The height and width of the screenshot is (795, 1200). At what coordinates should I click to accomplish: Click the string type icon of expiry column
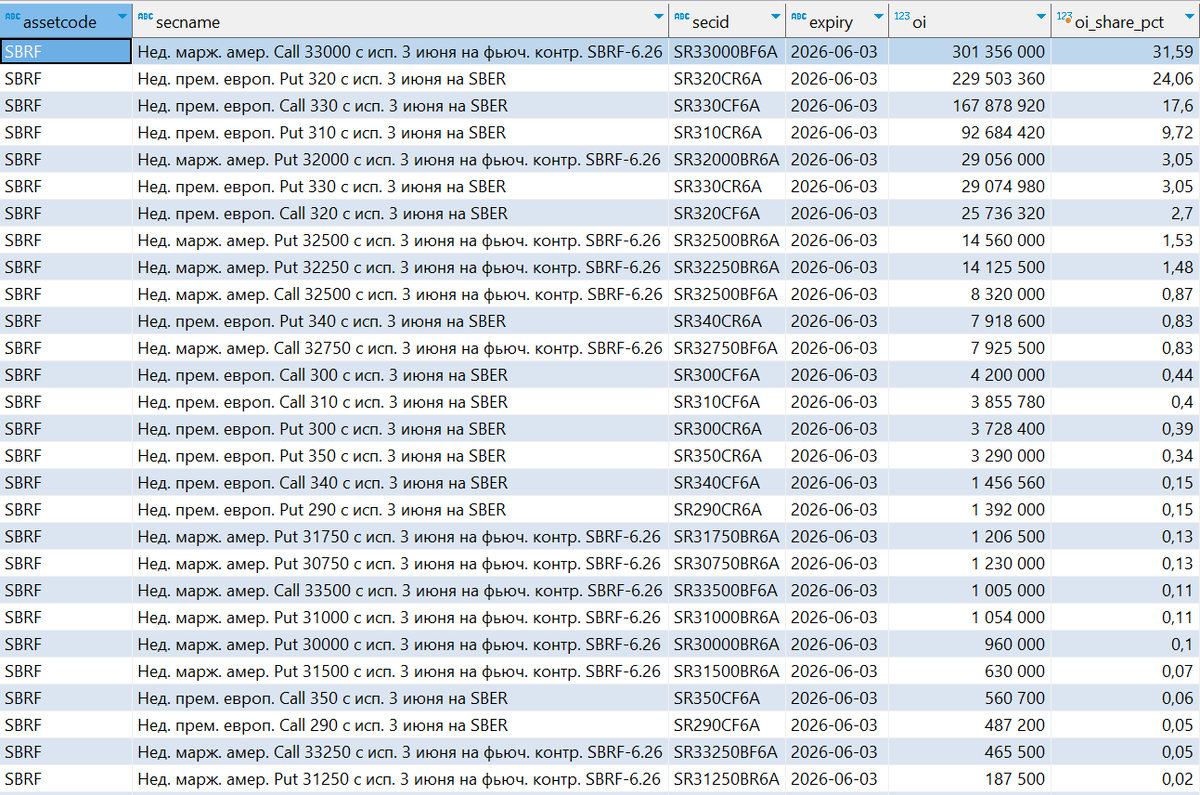(798, 17)
